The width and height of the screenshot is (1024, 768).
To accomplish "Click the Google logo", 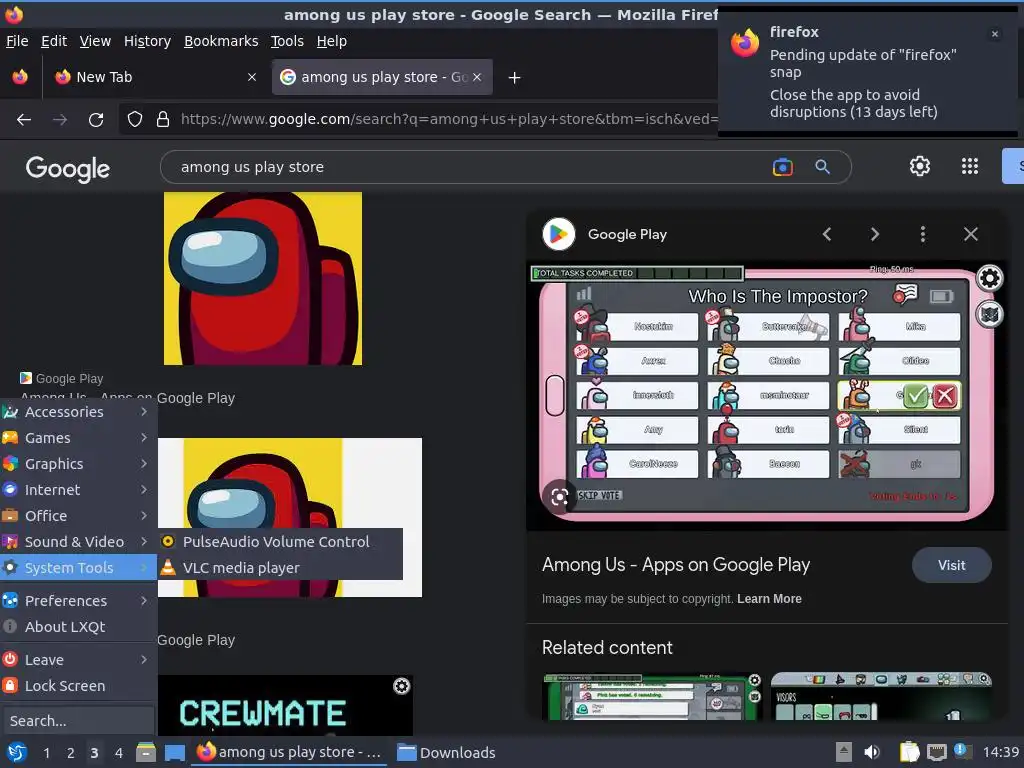I will pos(68,168).
